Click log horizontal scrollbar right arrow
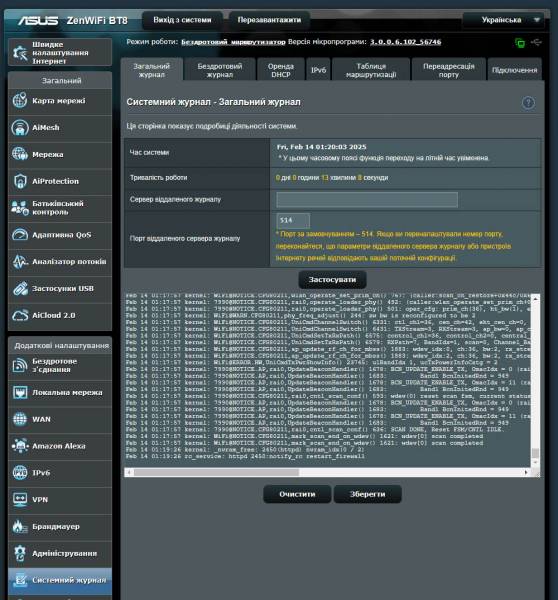 click(526, 473)
